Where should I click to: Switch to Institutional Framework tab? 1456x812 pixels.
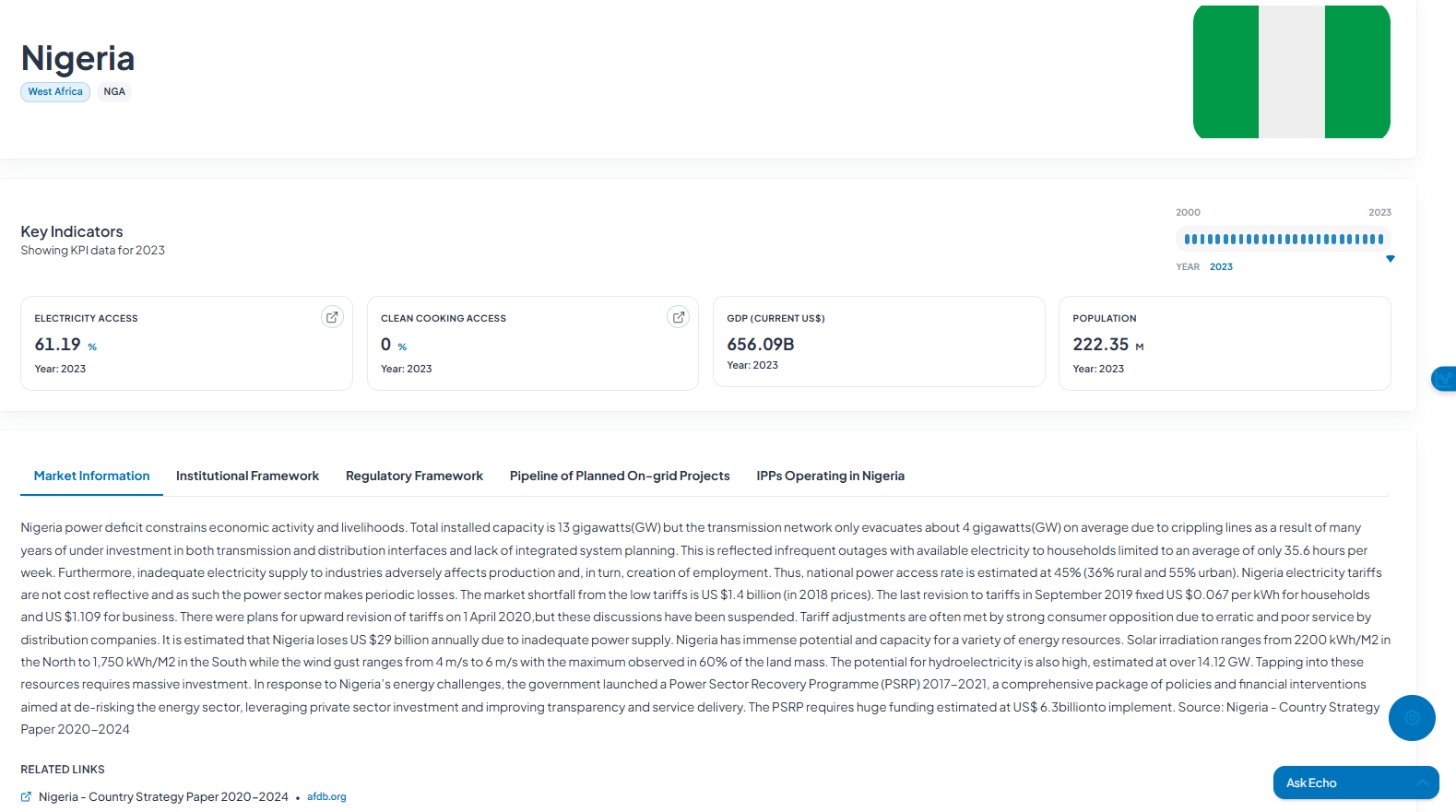point(247,476)
